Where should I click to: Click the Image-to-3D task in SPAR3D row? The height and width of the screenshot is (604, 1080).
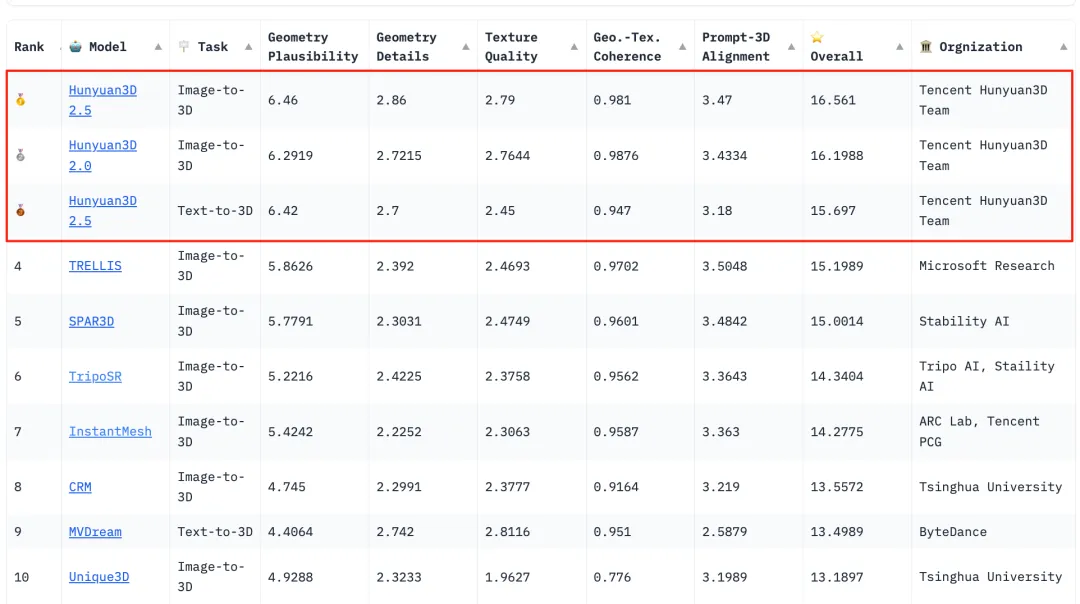click(211, 321)
